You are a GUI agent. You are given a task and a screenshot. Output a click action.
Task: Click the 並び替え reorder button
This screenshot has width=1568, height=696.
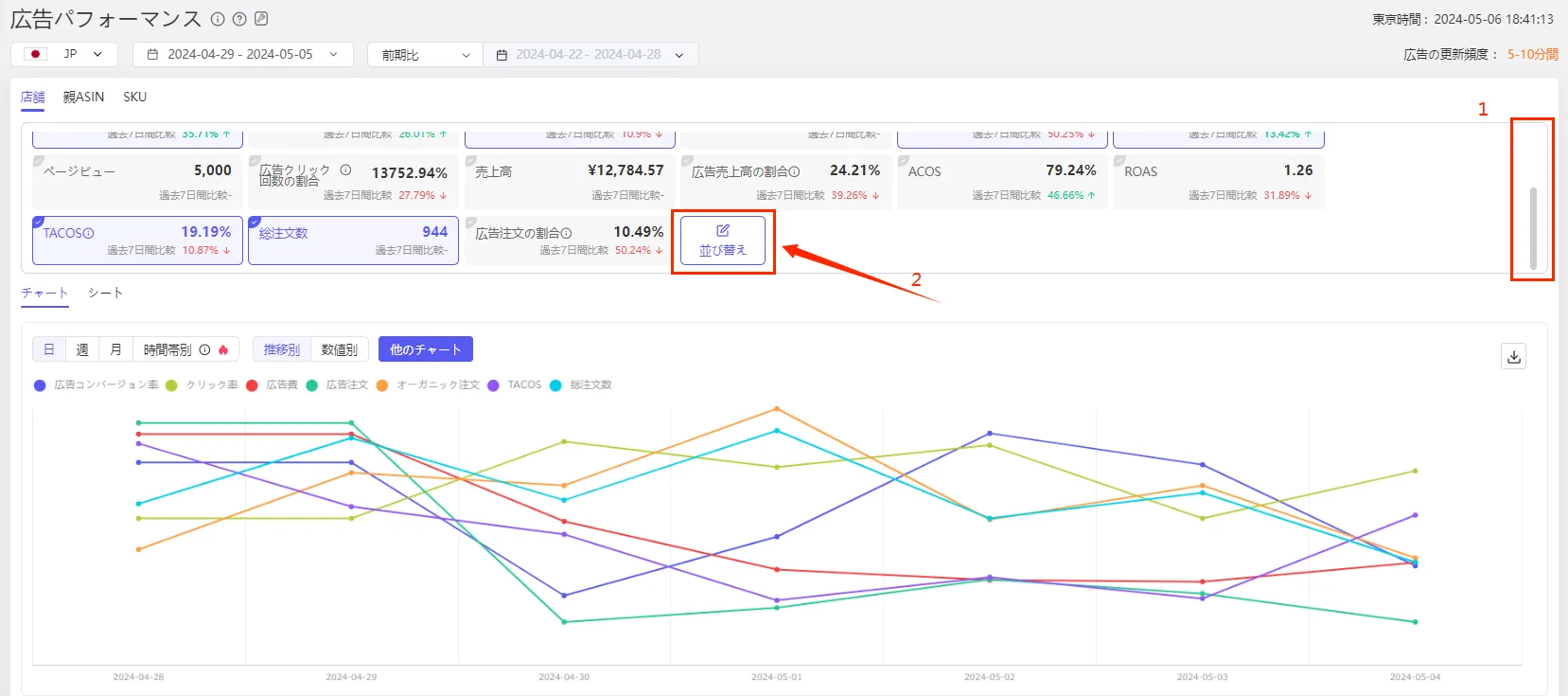[723, 241]
